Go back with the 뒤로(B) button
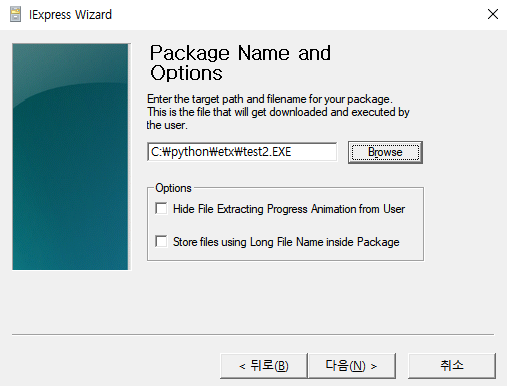507x386 pixels. [263, 366]
